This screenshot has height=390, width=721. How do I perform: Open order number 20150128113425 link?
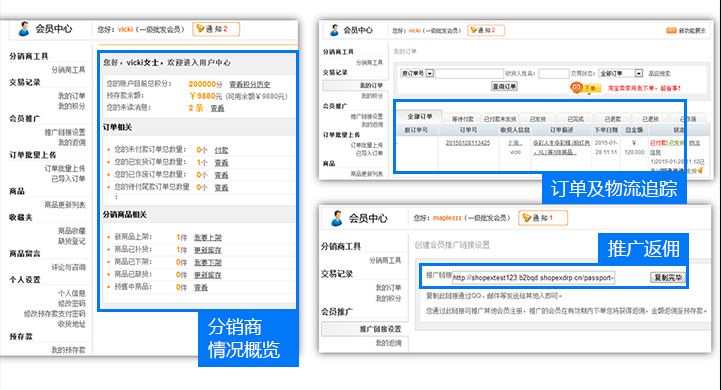point(468,143)
